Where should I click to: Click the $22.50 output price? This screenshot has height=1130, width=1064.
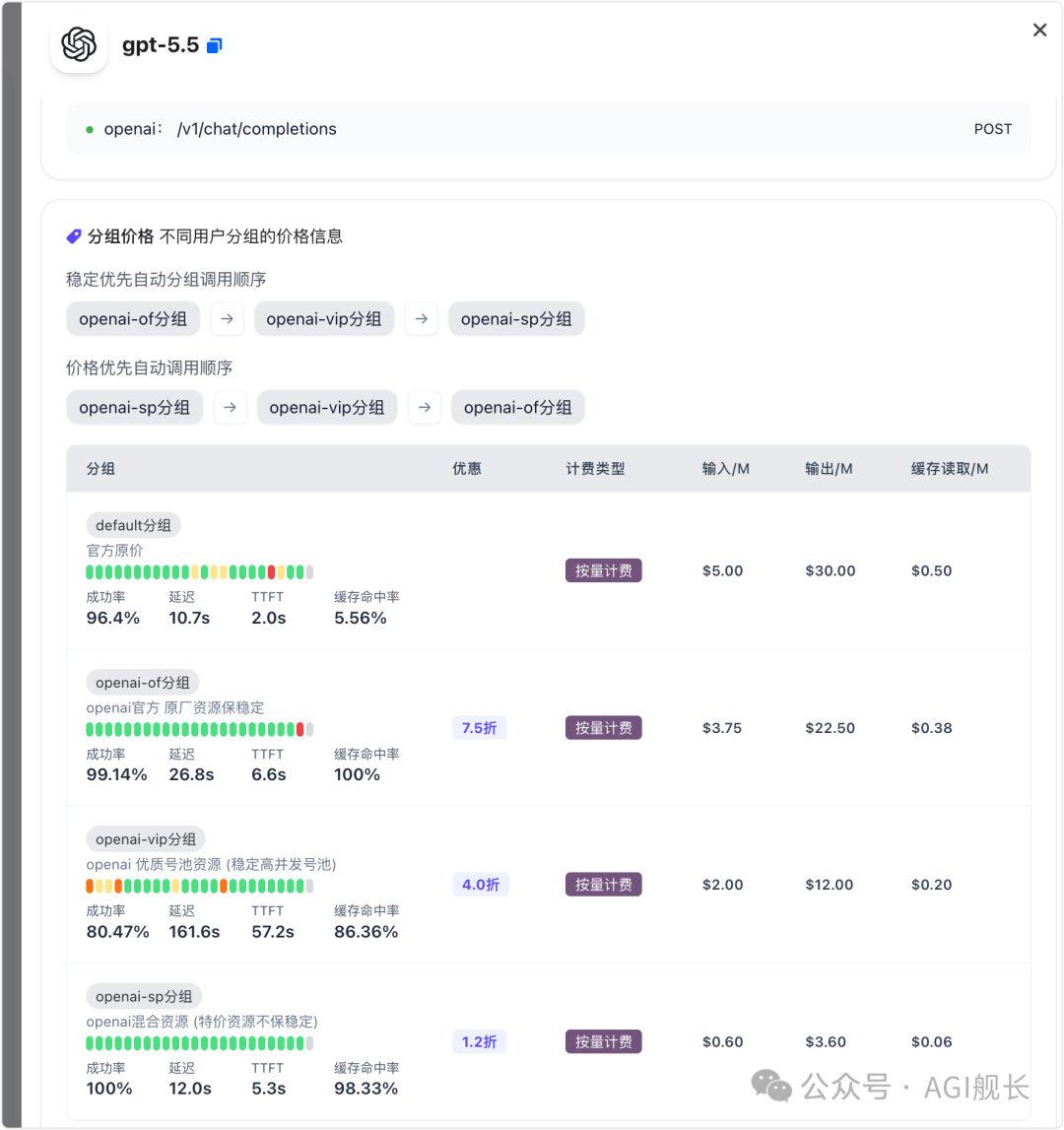(x=831, y=728)
